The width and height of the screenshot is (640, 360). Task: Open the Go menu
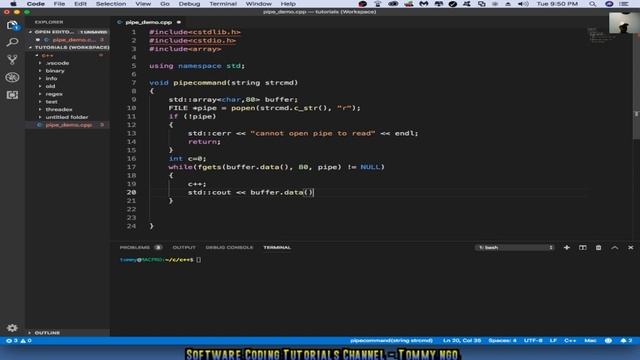(165, 4)
